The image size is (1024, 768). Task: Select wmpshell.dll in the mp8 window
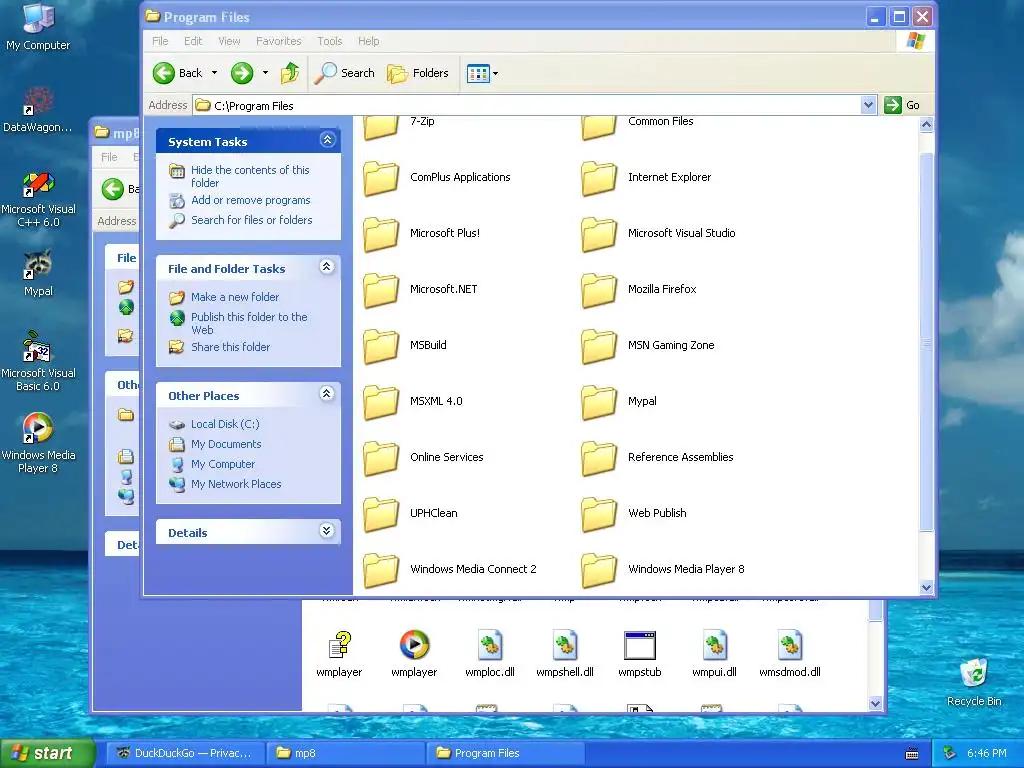coord(565,653)
